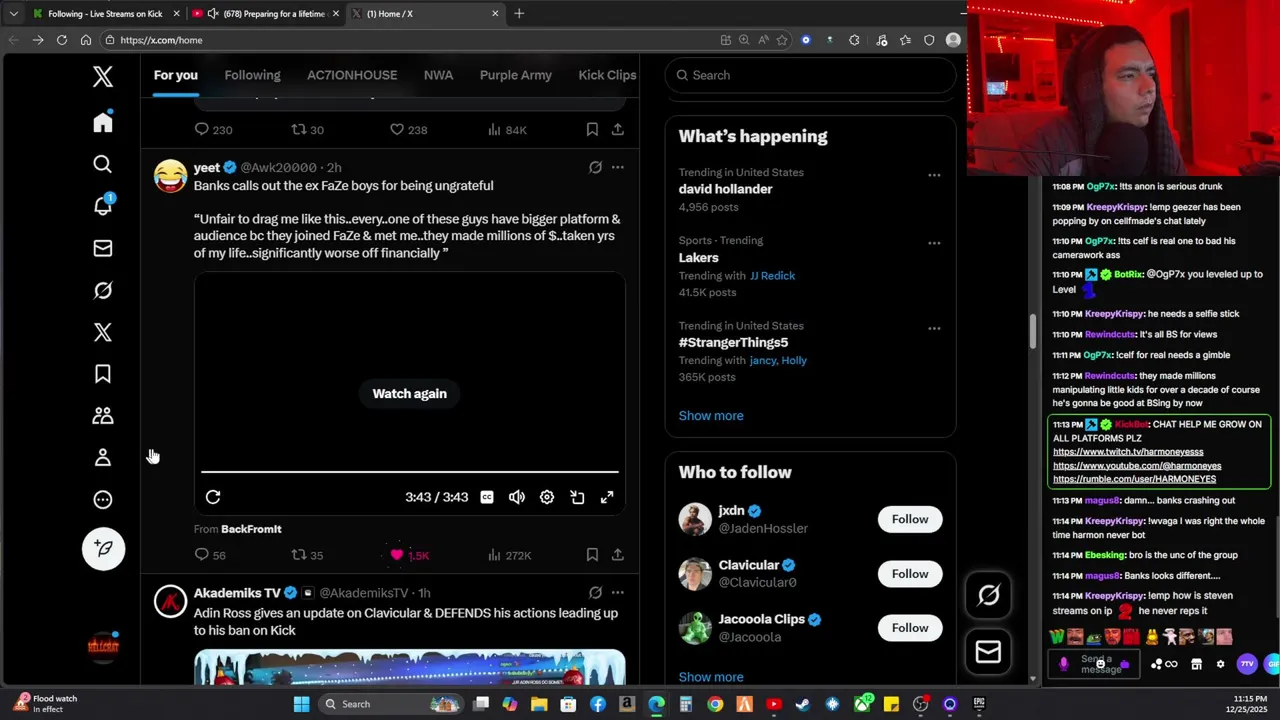Mute the video volume

(x=517, y=497)
